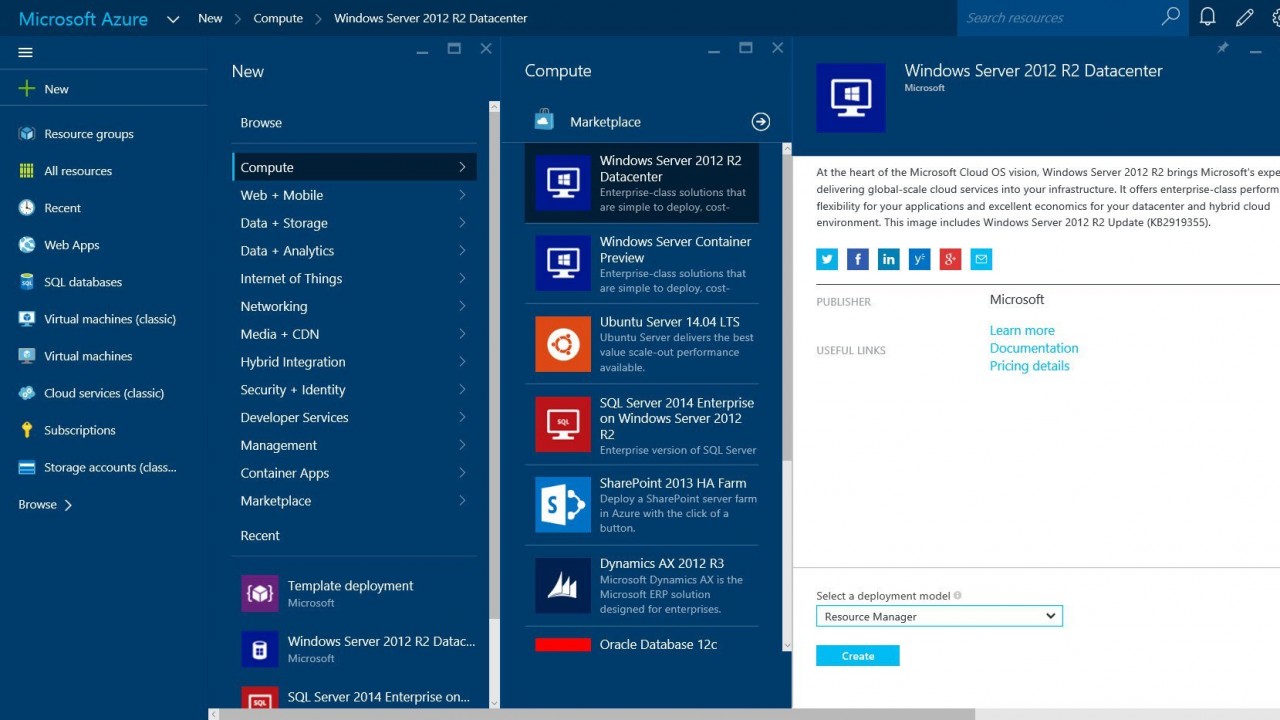
Task: Open Management category
Action: point(354,445)
